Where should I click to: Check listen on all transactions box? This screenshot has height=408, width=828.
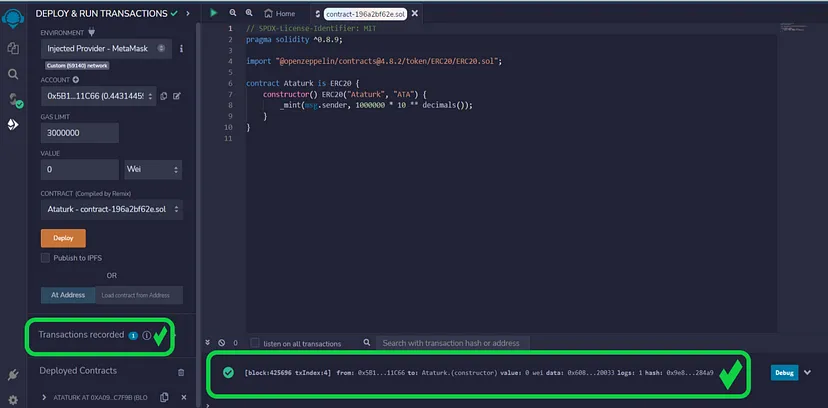click(x=256, y=343)
